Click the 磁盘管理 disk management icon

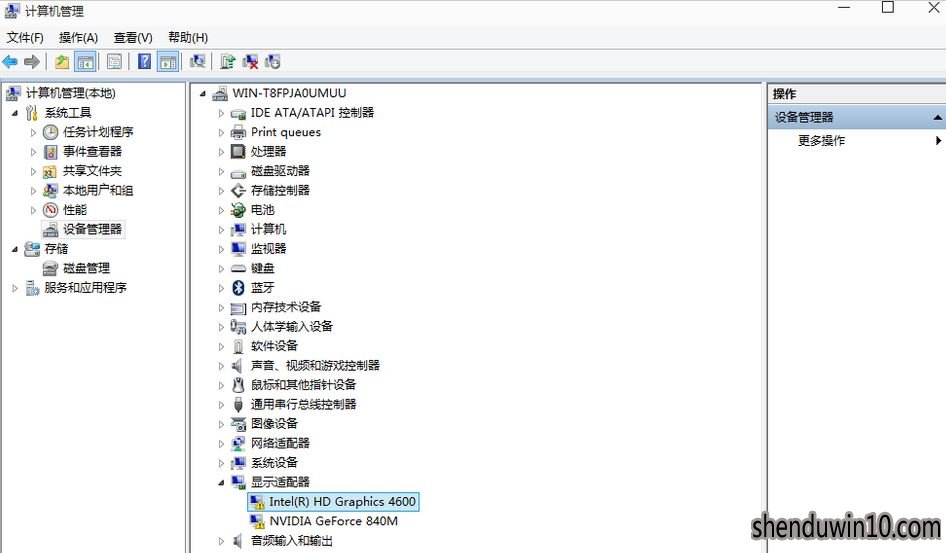point(51,268)
